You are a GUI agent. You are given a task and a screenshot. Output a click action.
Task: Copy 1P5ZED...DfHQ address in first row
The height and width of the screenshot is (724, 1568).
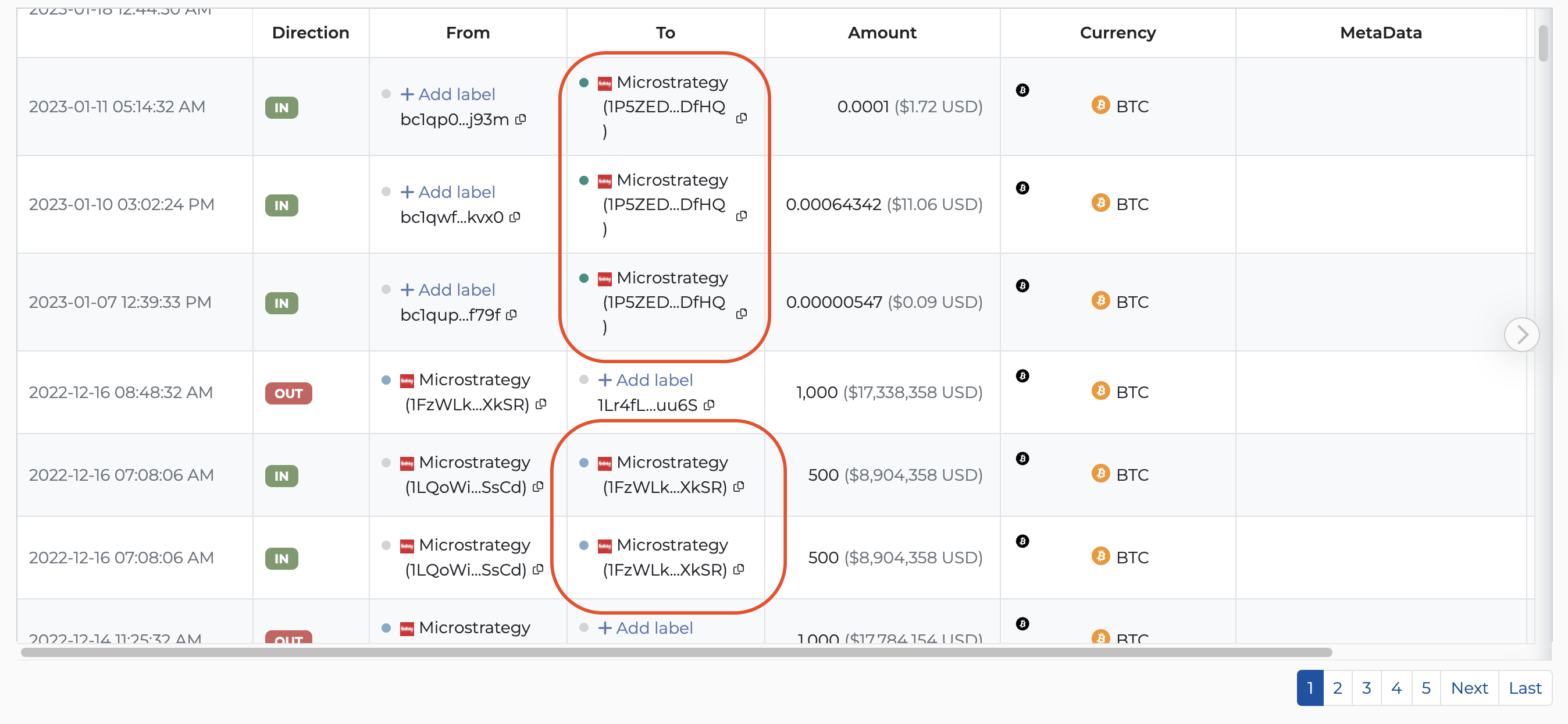(x=742, y=118)
